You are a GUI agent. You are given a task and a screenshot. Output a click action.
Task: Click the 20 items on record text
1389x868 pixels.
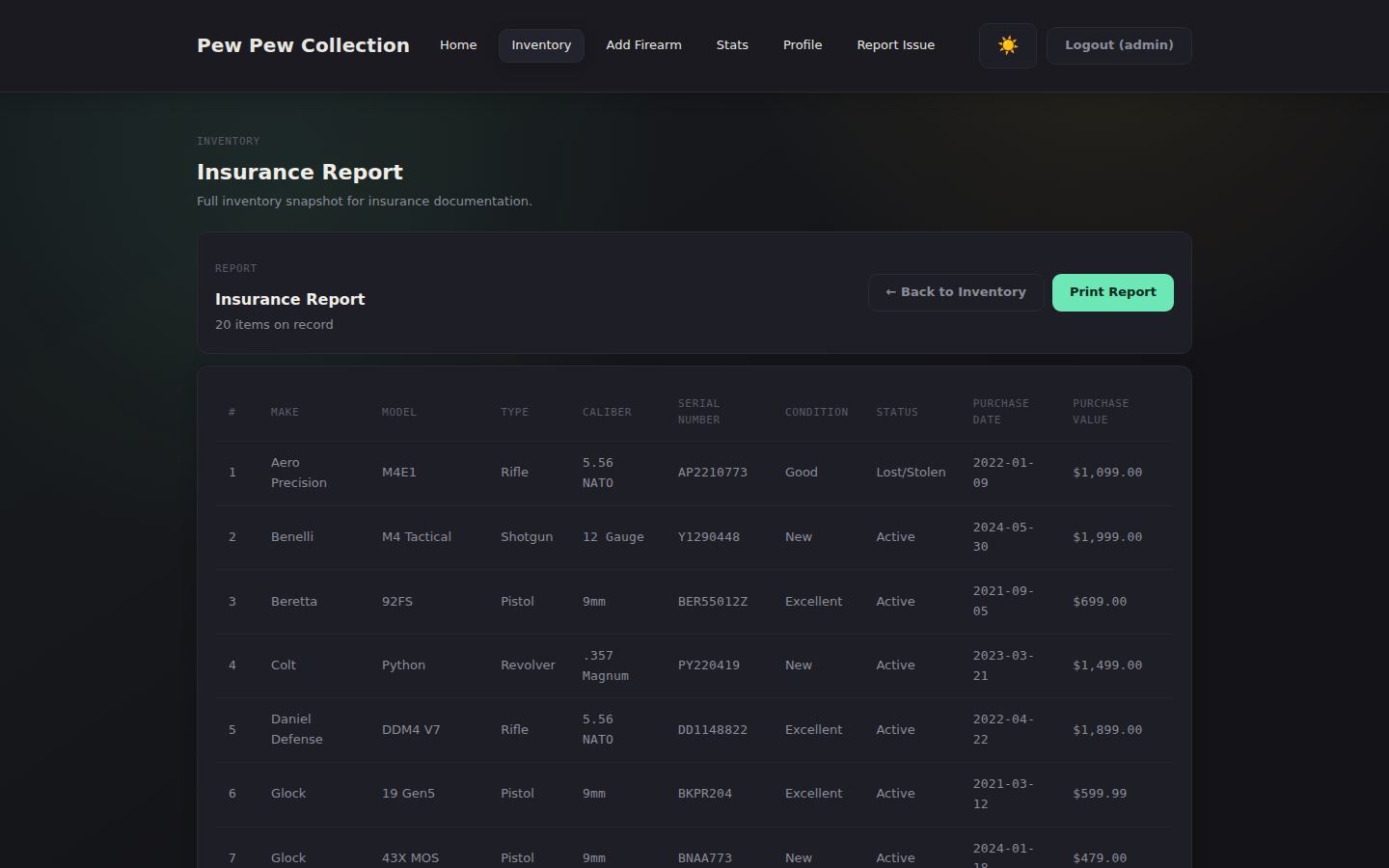pos(274,325)
